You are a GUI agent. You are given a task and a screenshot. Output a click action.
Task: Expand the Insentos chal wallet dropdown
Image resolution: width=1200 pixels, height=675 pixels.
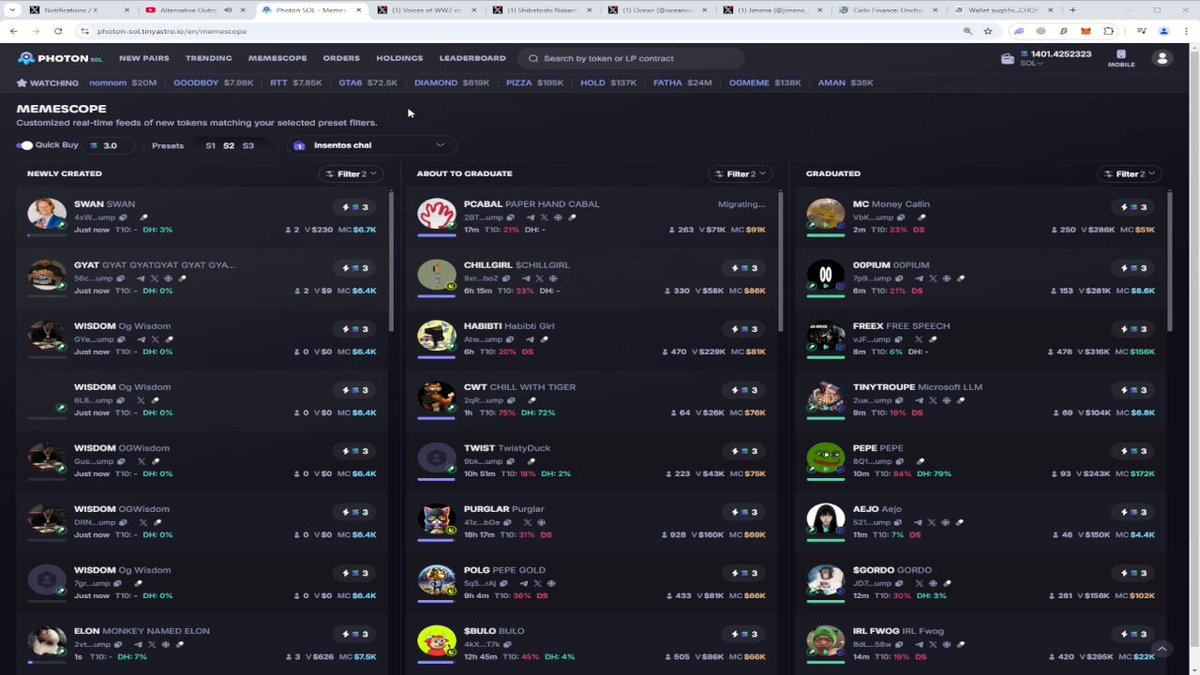pyautogui.click(x=372, y=145)
